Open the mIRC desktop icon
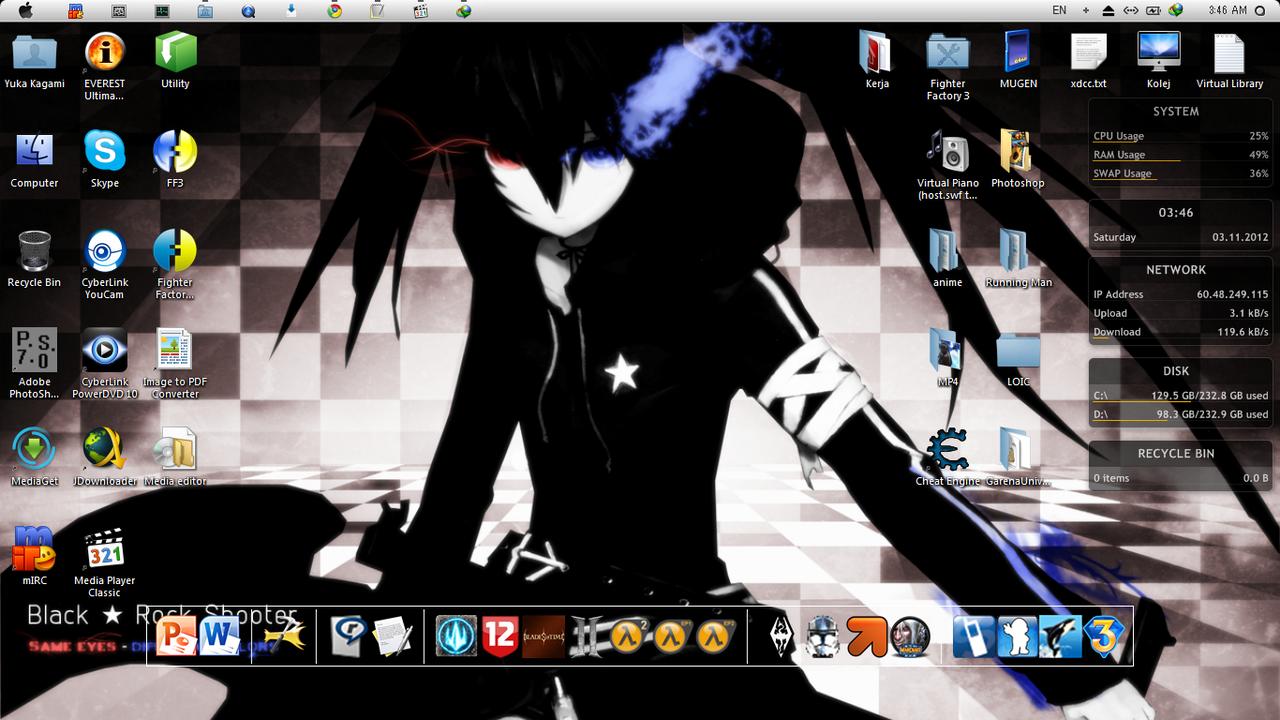The width and height of the screenshot is (1280, 720). coord(34,549)
